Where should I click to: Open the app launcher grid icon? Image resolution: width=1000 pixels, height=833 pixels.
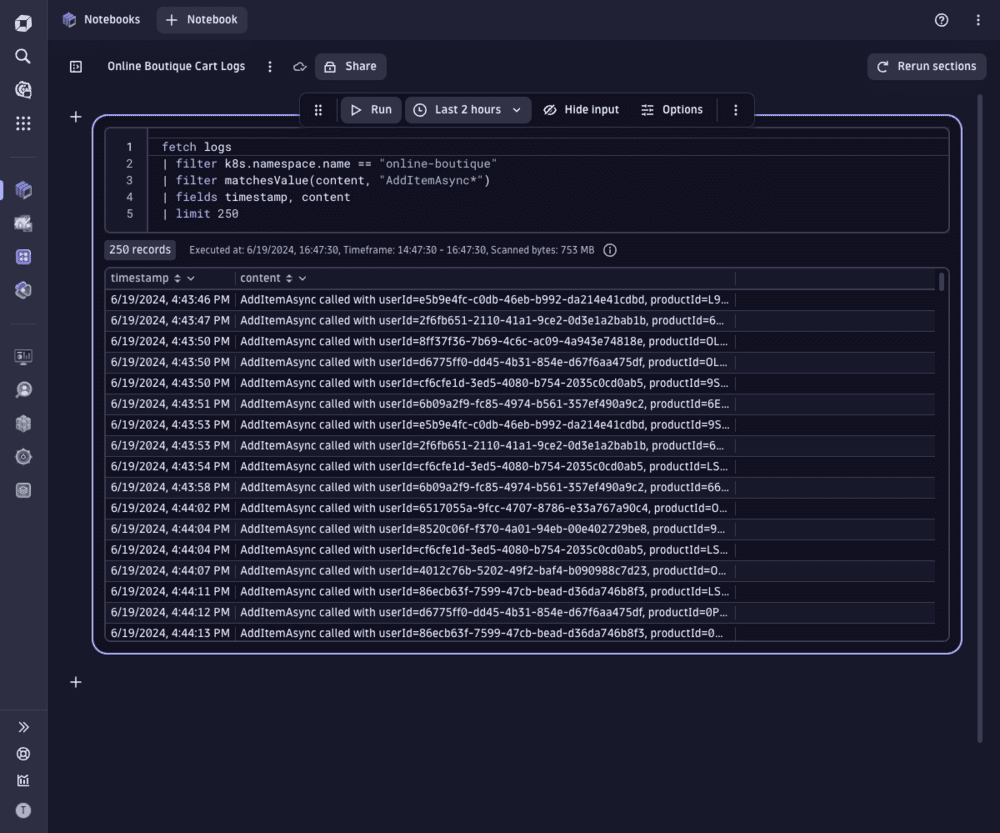pos(23,123)
